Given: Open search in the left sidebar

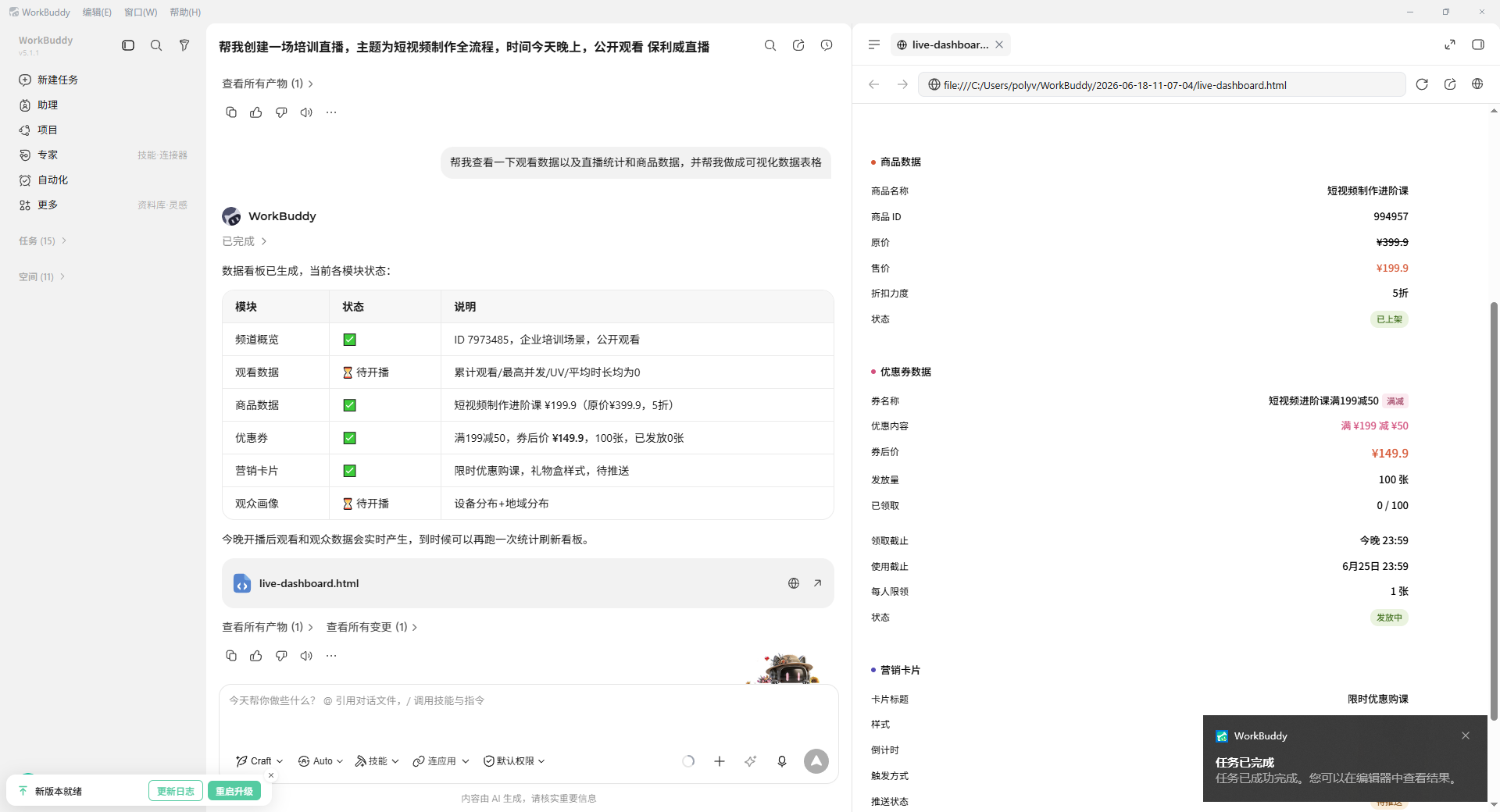Looking at the screenshot, I should tap(156, 45).
